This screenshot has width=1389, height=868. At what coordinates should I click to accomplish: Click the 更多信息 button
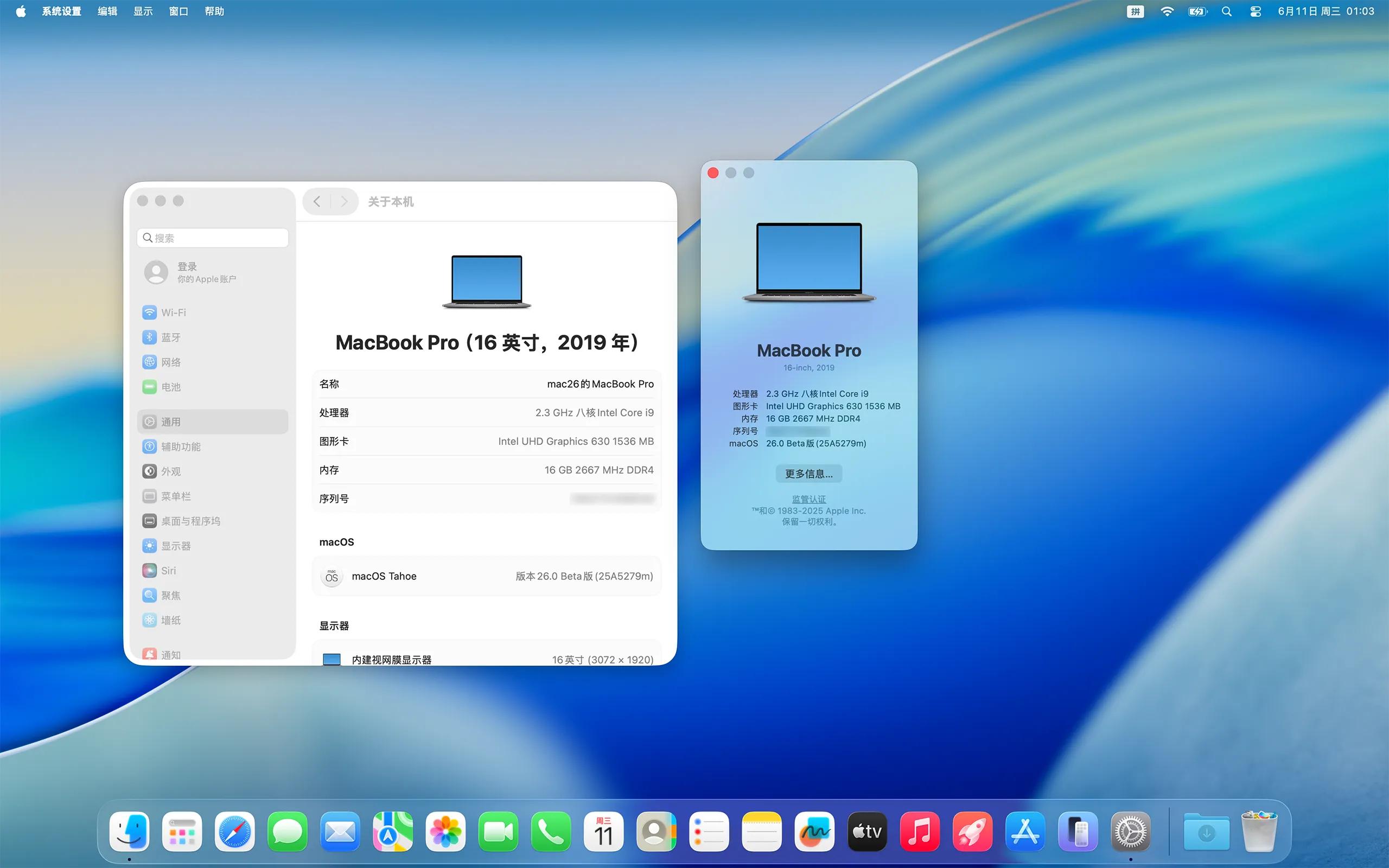click(808, 473)
